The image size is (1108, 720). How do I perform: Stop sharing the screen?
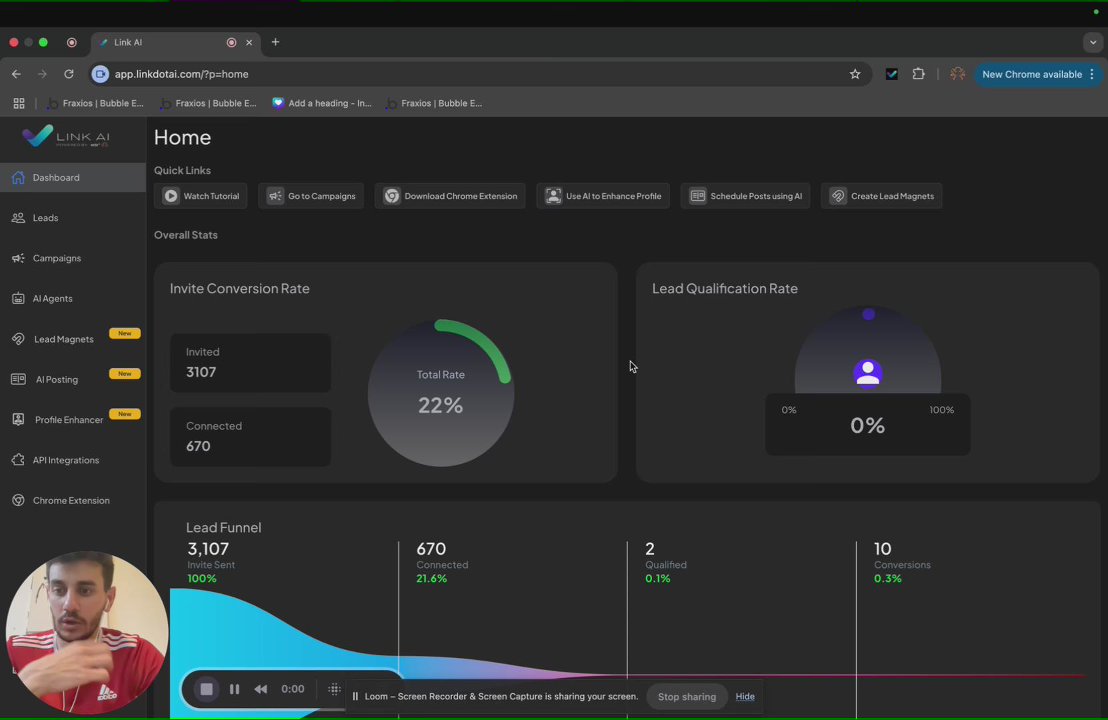tap(687, 697)
